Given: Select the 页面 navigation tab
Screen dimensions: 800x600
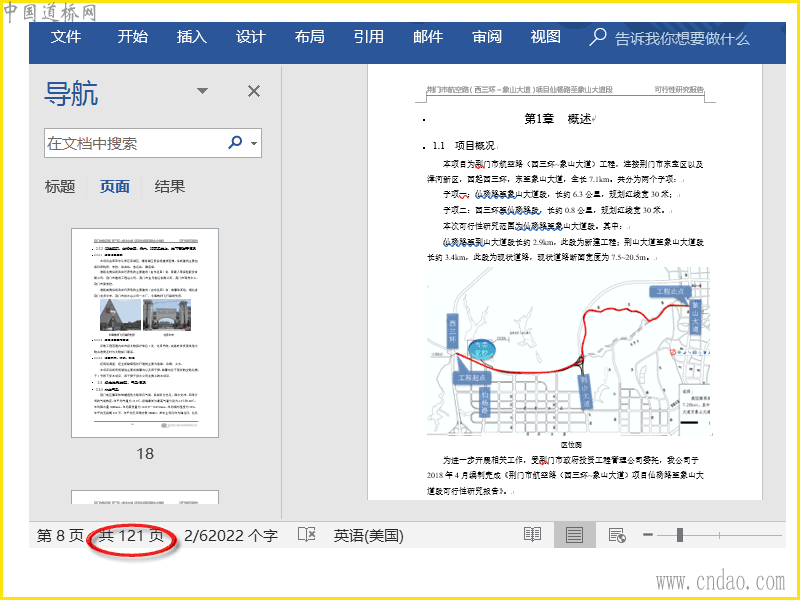Looking at the screenshot, I should 114,187.
